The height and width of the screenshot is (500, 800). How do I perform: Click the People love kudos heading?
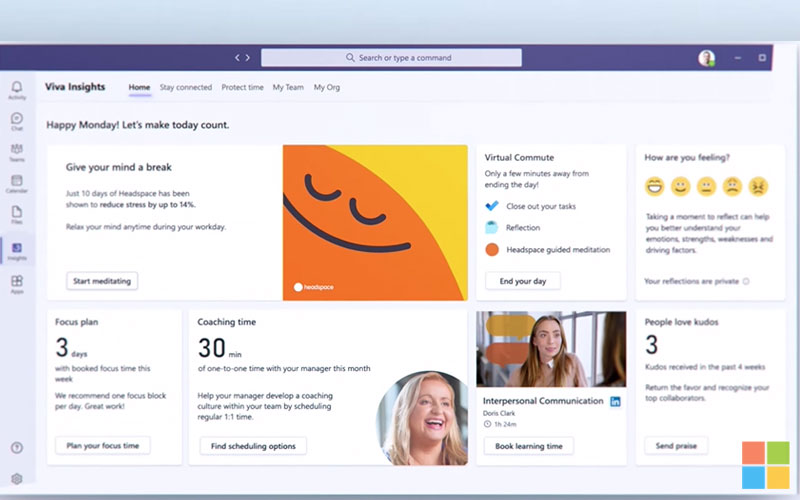pyautogui.click(x=681, y=322)
